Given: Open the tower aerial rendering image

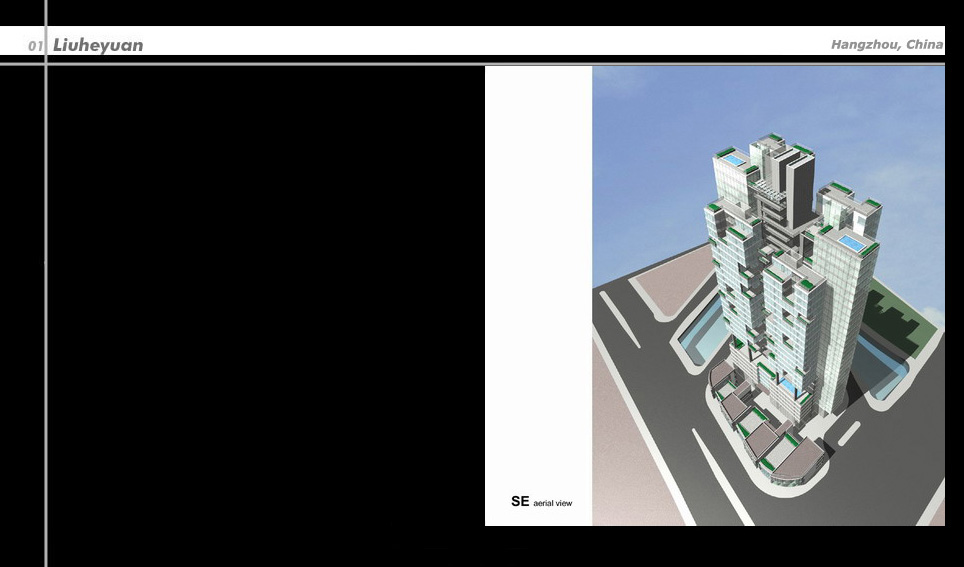Looking at the screenshot, I should (x=768, y=296).
